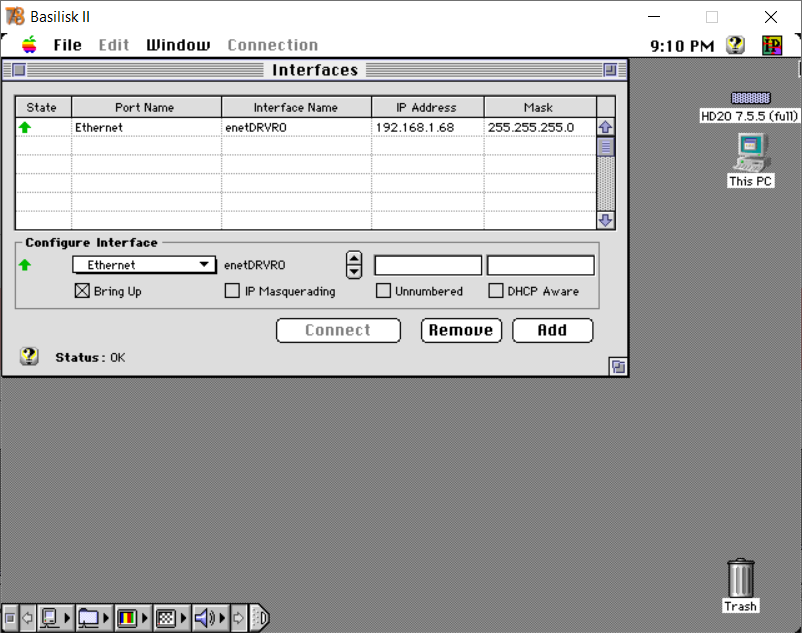
Task: Open the File menu
Action: coord(68,45)
